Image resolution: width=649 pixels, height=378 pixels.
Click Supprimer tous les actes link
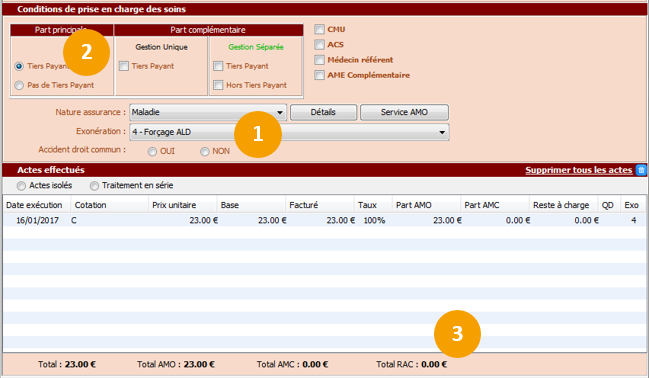click(x=579, y=170)
